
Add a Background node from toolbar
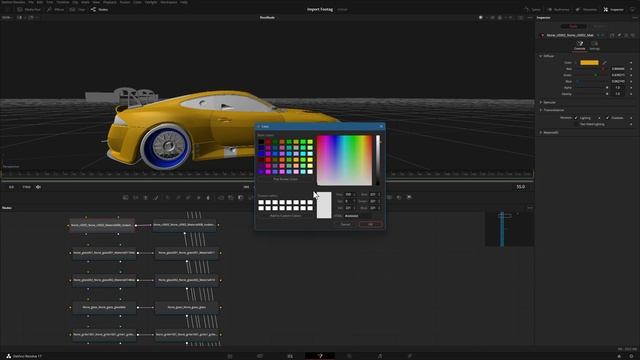click(125, 198)
